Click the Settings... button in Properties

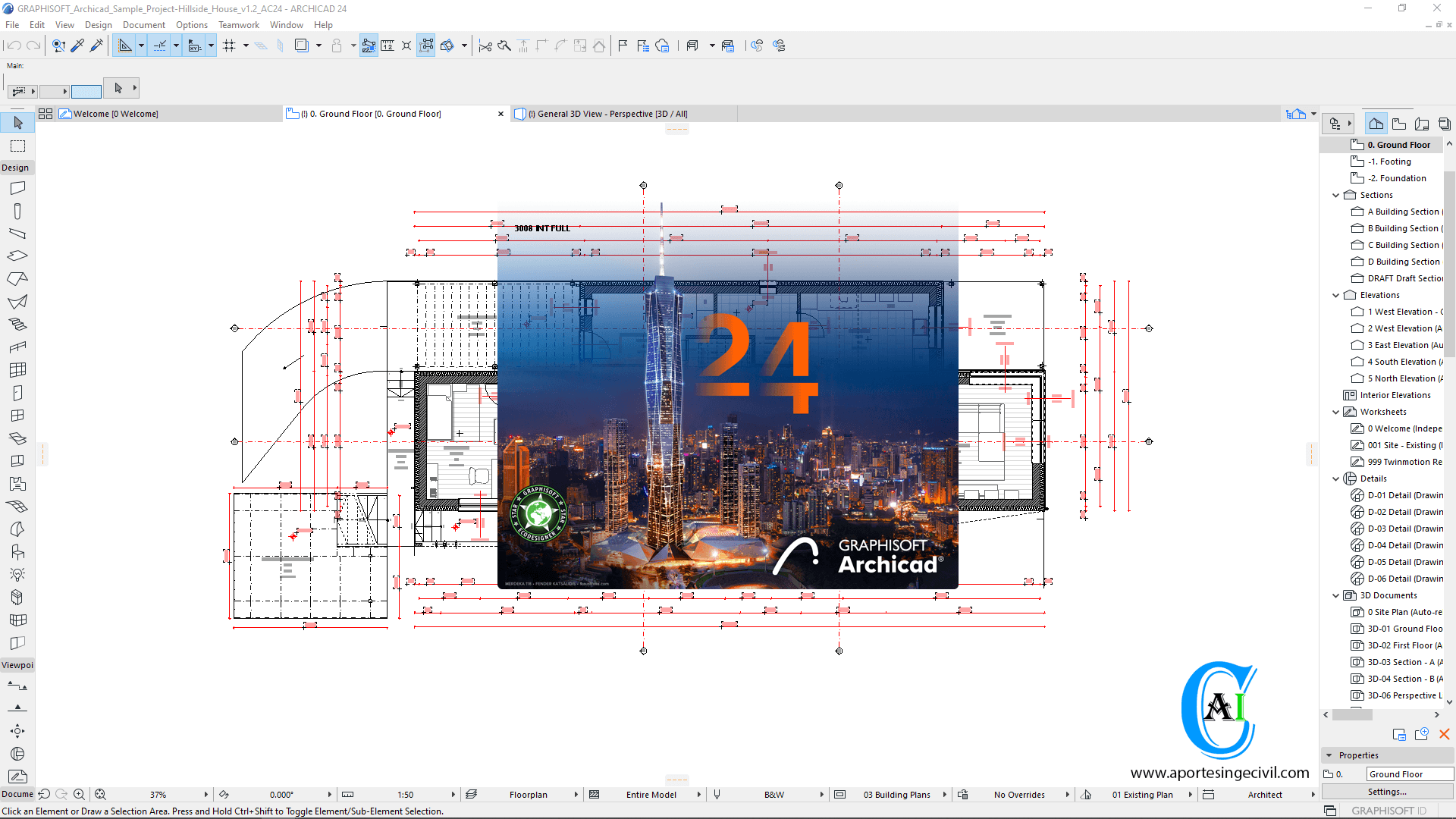[1387, 792]
